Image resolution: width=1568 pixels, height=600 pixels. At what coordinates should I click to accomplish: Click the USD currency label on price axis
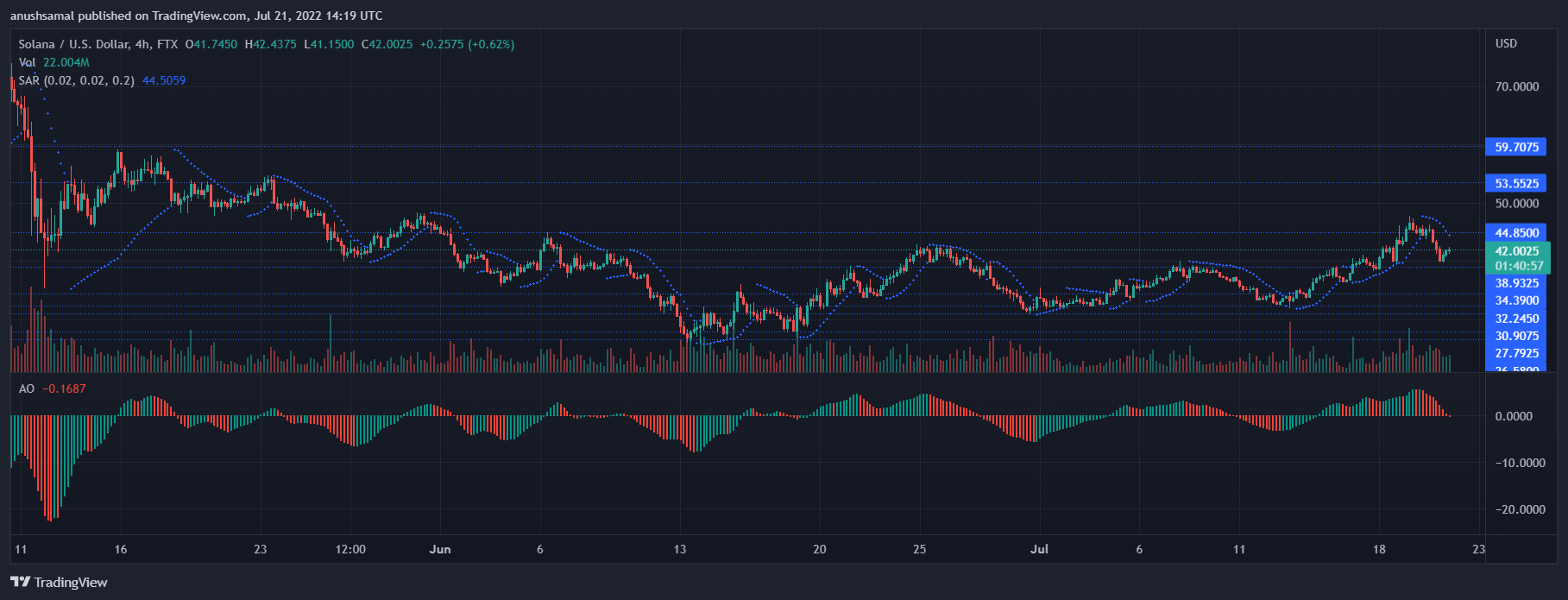click(x=1506, y=43)
